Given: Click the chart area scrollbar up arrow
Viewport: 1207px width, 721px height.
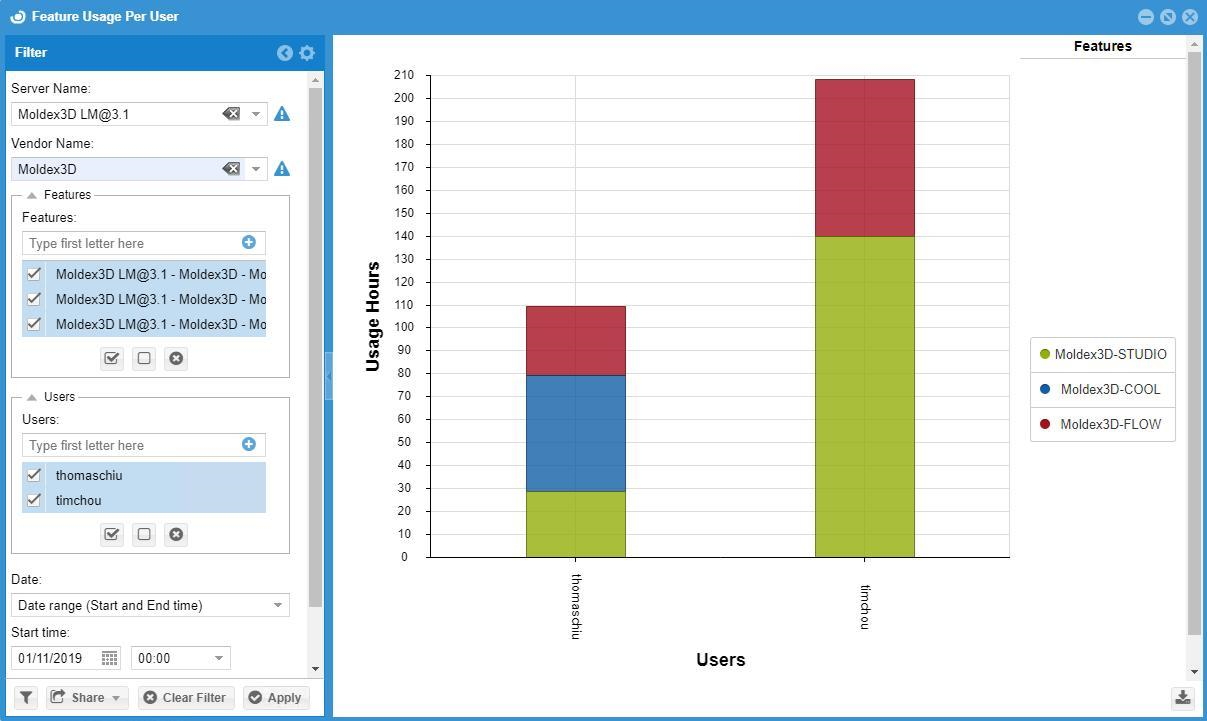Looking at the screenshot, I should [x=1194, y=45].
